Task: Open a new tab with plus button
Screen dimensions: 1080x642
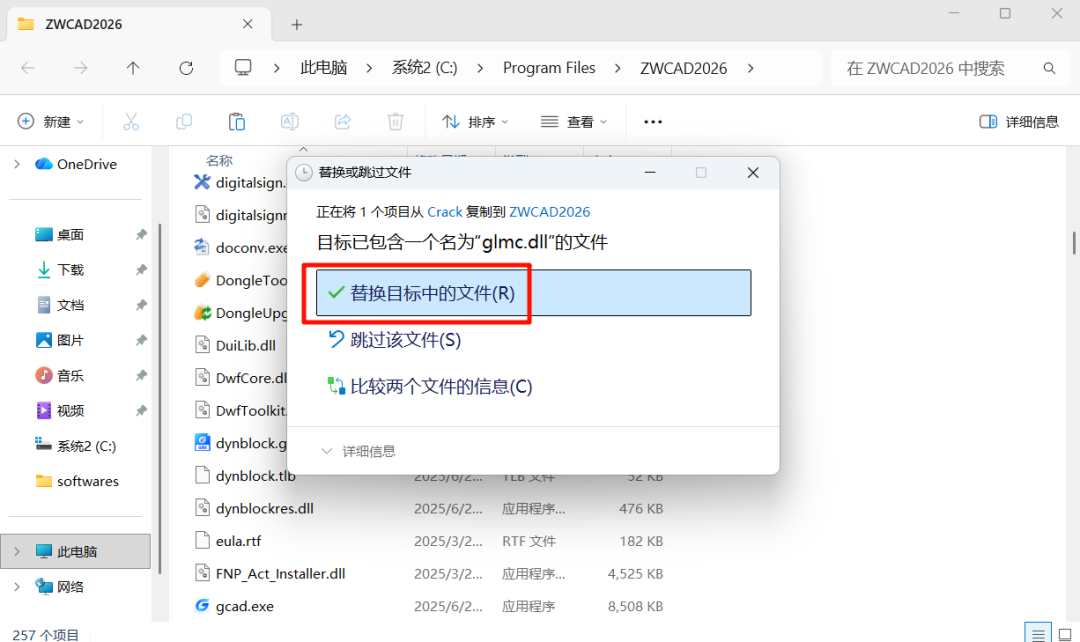Action: pos(297,25)
